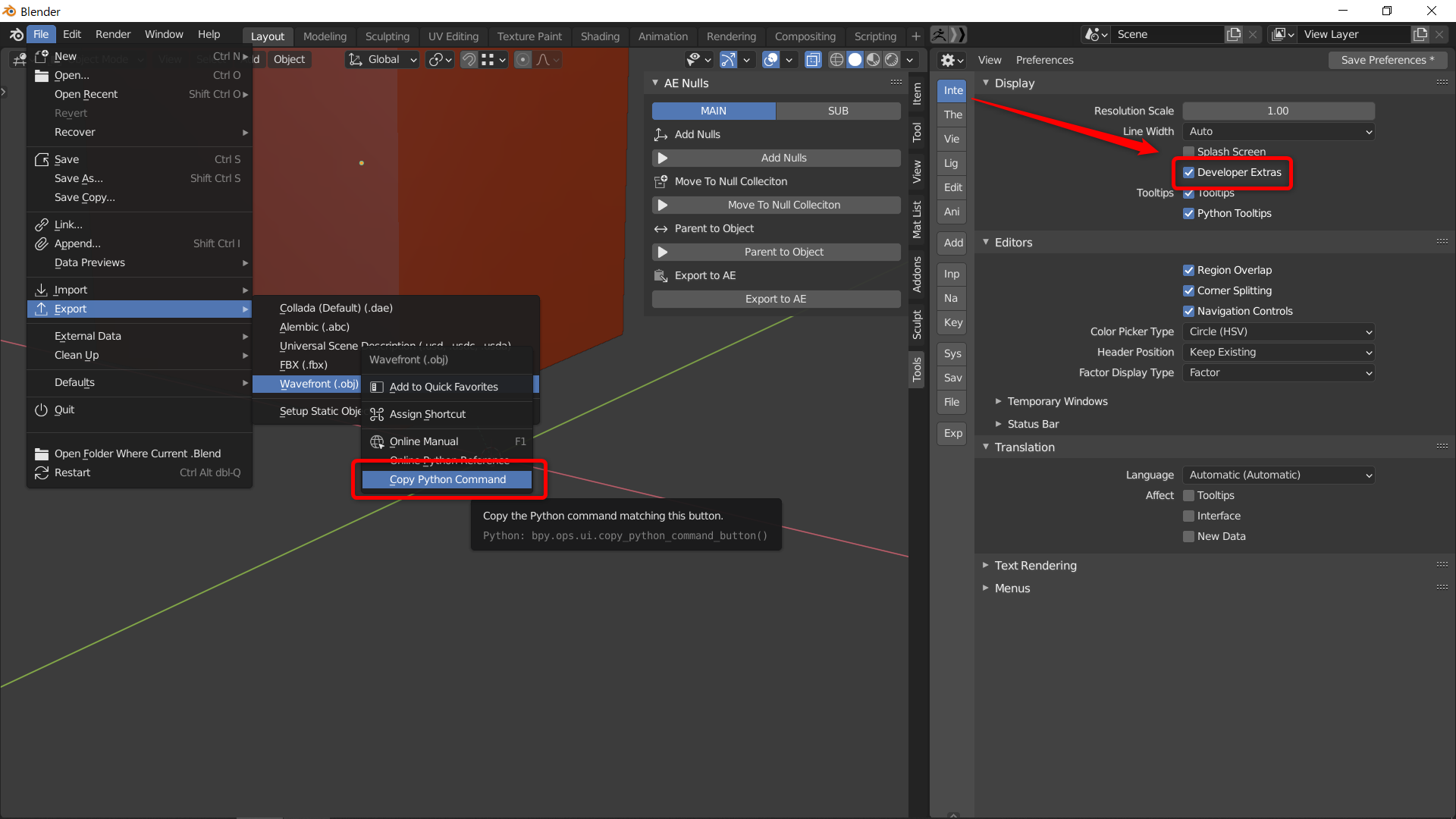Click the transform orientation axes icon
The width and height of the screenshot is (1456, 819).
coord(355,60)
